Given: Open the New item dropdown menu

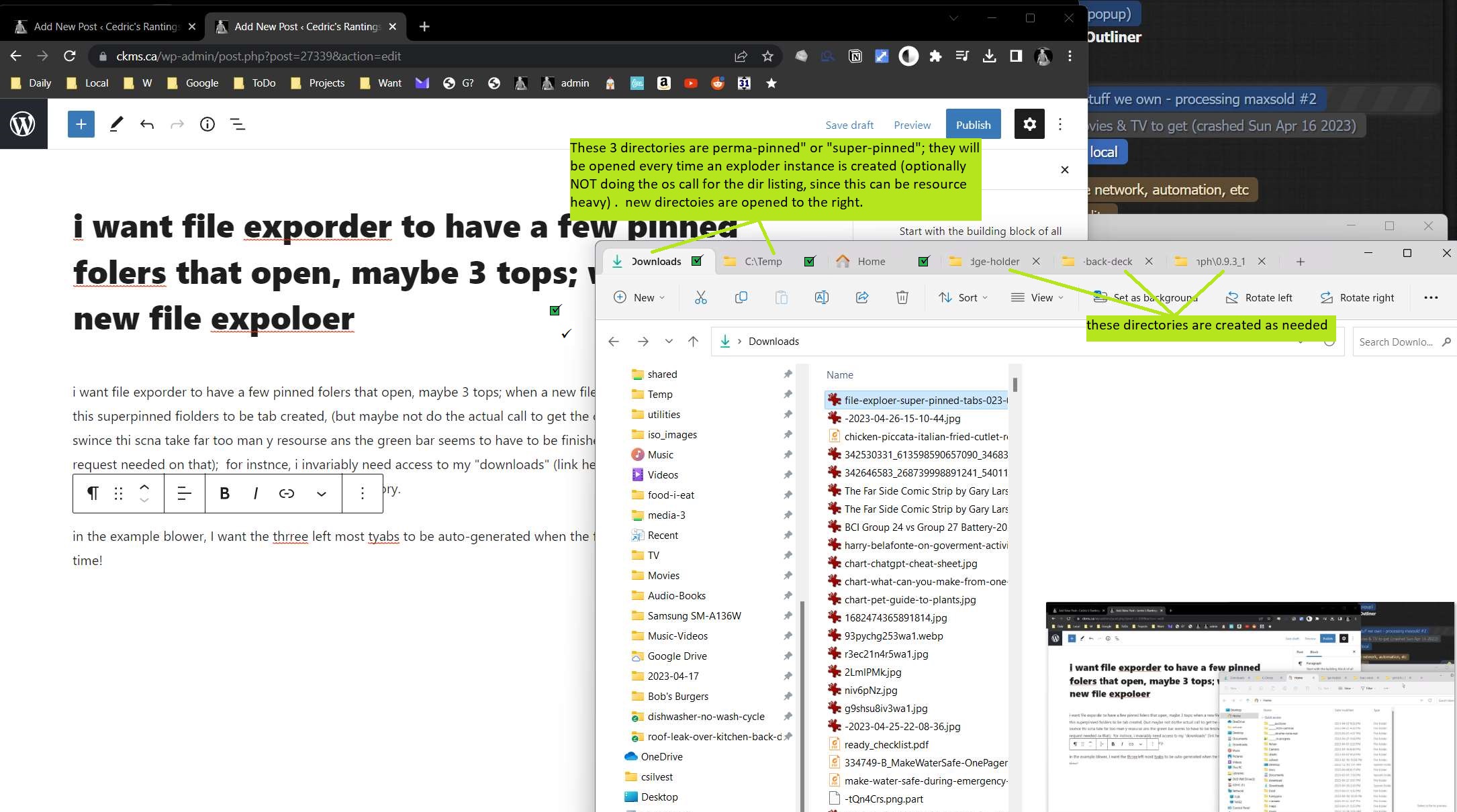Looking at the screenshot, I should click(x=639, y=297).
